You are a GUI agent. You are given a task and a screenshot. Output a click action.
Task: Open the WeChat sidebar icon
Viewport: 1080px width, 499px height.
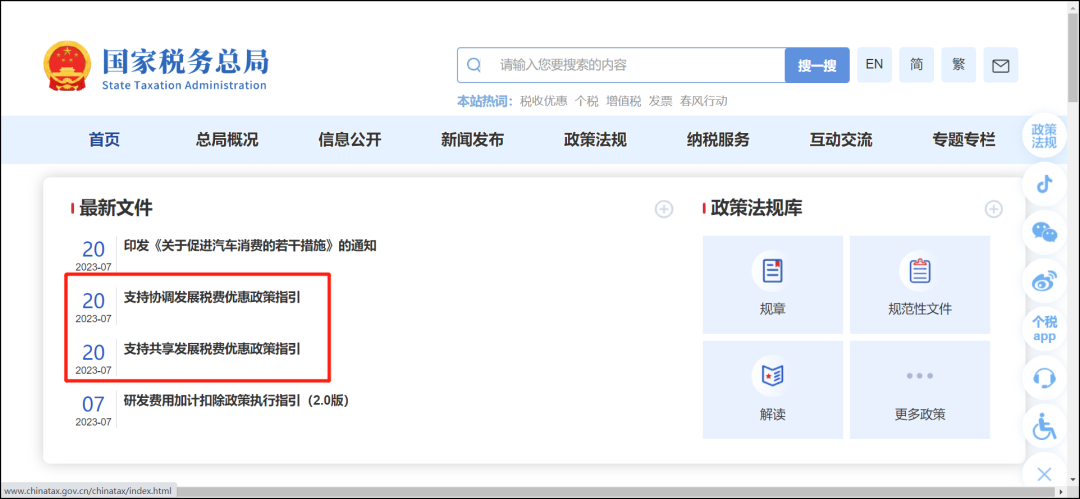[1045, 232]
